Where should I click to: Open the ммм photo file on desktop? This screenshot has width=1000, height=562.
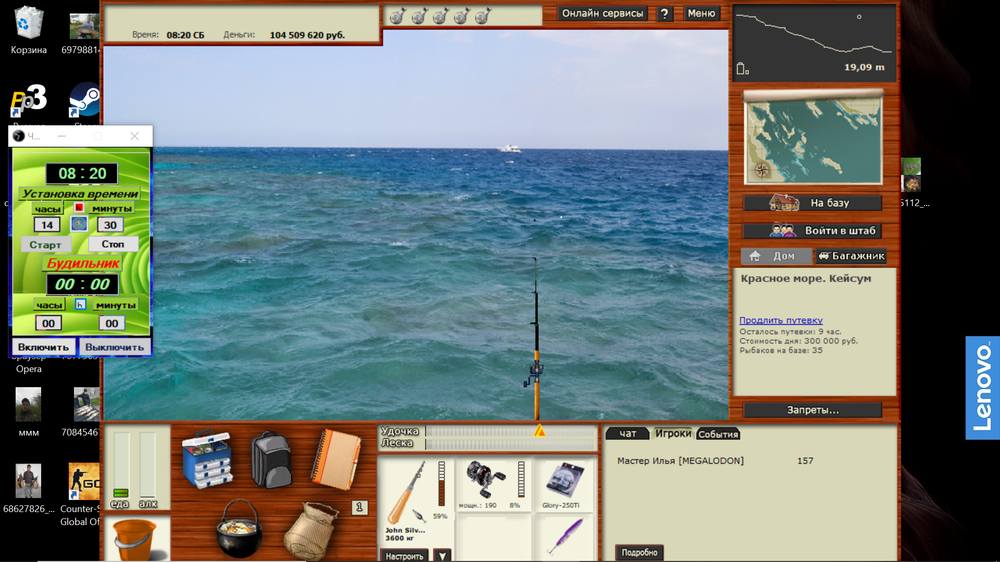coord(29,412)
